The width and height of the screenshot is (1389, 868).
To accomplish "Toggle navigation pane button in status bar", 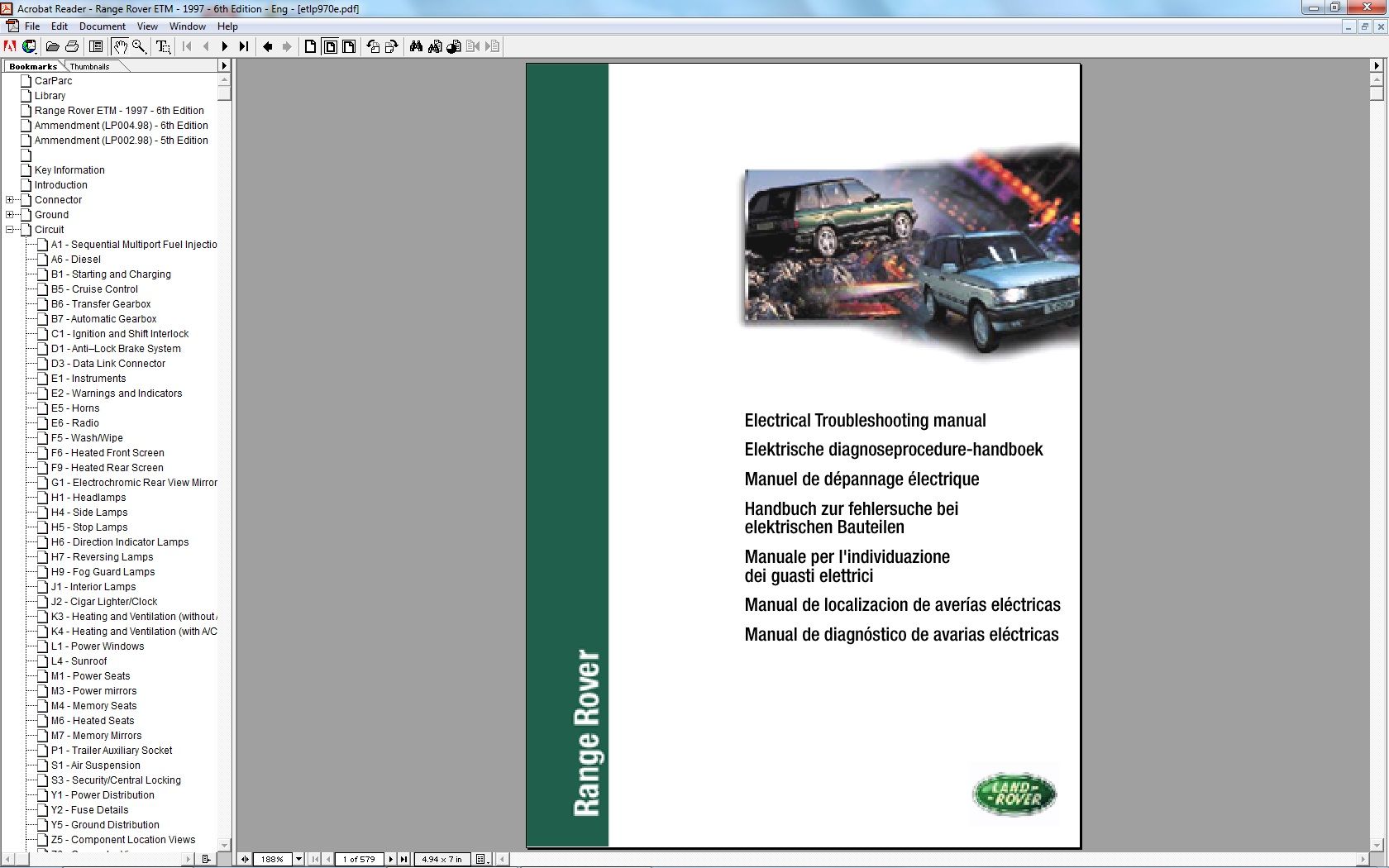I will (245, 859).
